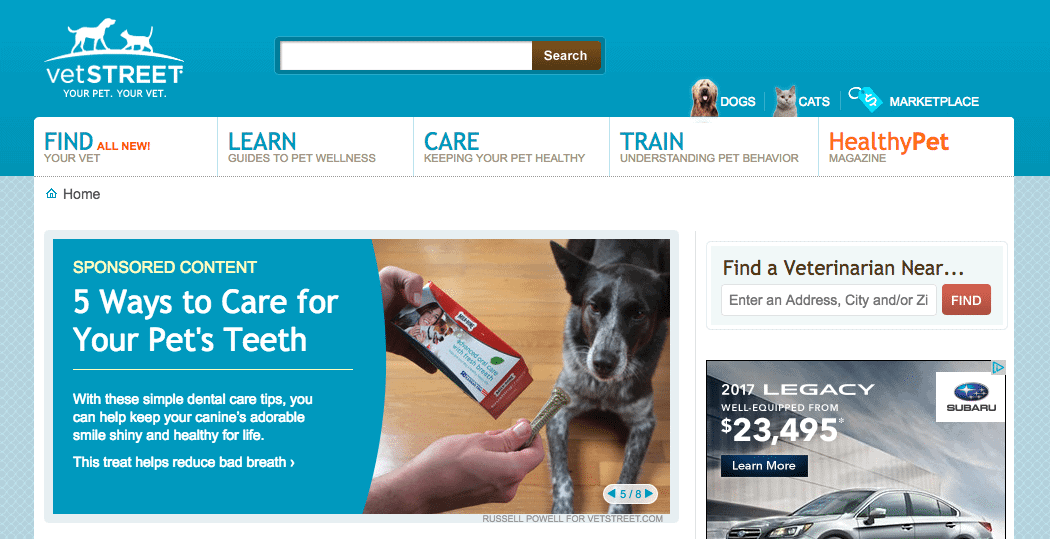Open HealthyPet Magazine tab

pos(916,147)
